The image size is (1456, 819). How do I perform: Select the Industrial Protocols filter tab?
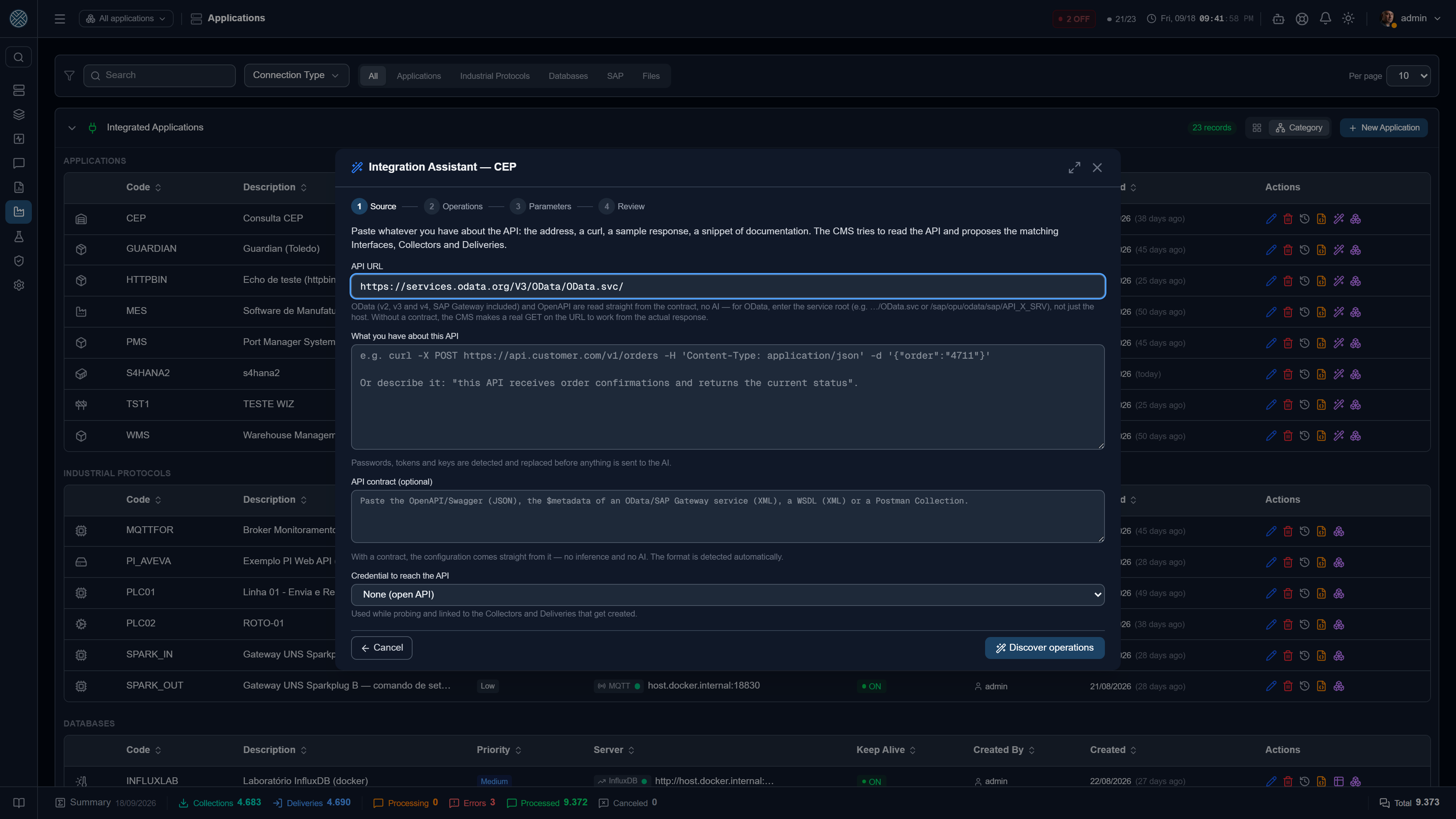(494, 76)
